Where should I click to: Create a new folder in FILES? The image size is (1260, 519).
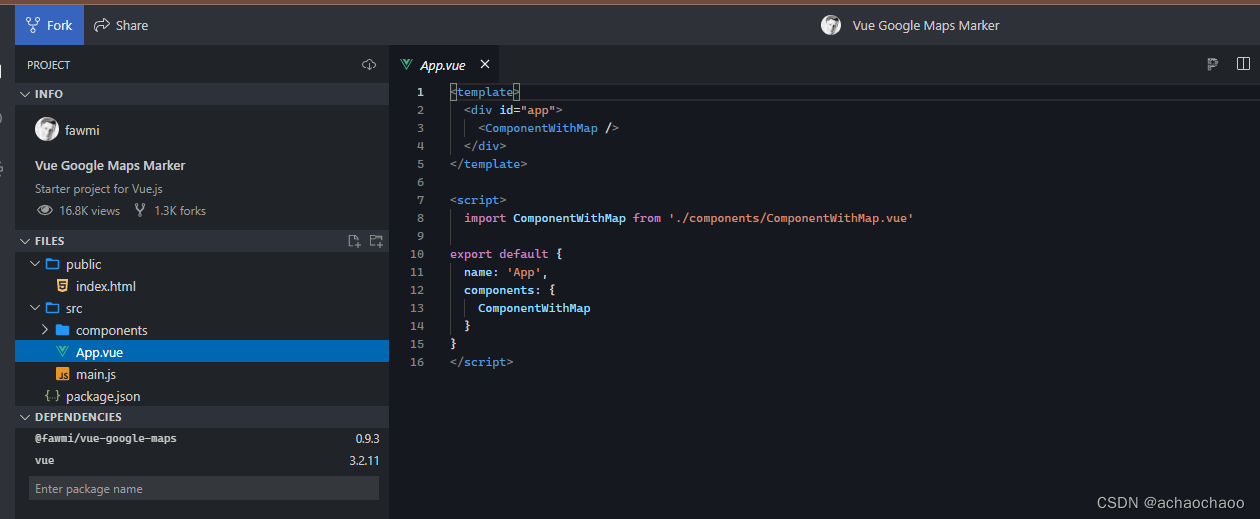[x=376, y=241]
